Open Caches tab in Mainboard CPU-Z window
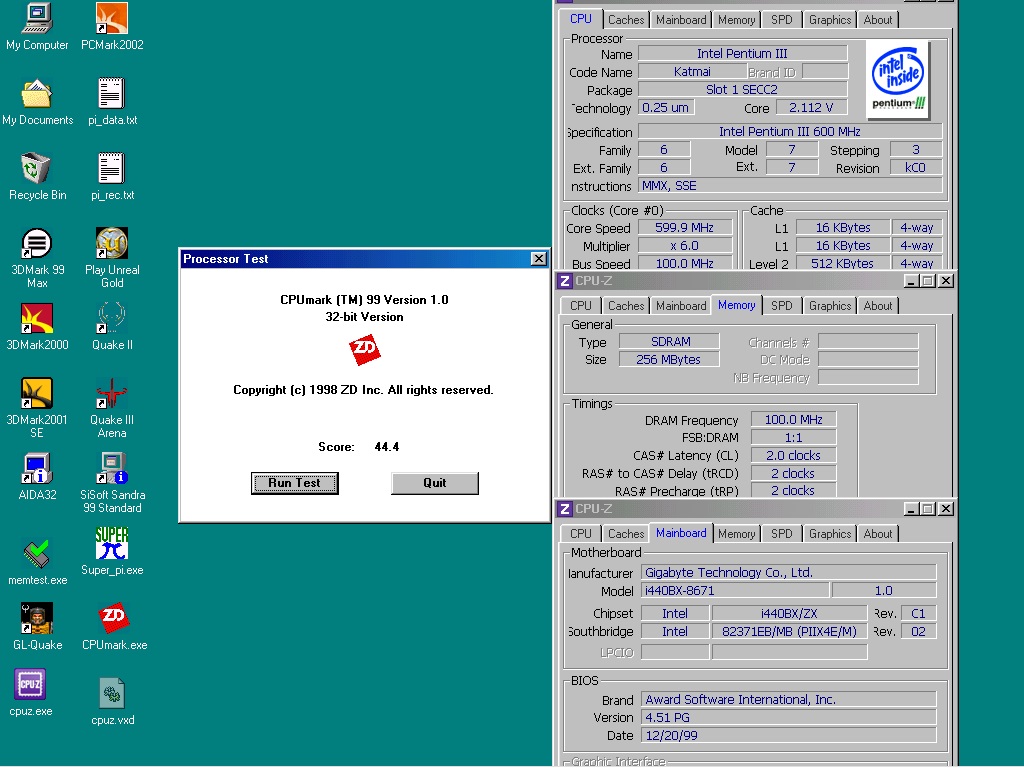1024x768 pixels. (x=626, y=534)
